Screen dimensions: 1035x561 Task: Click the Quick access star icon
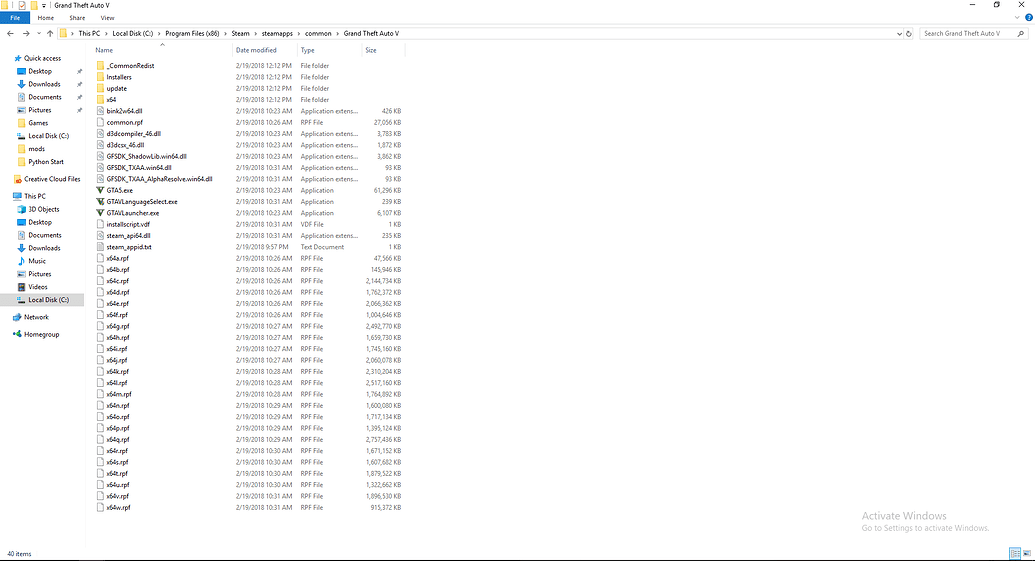pos(18,58)
